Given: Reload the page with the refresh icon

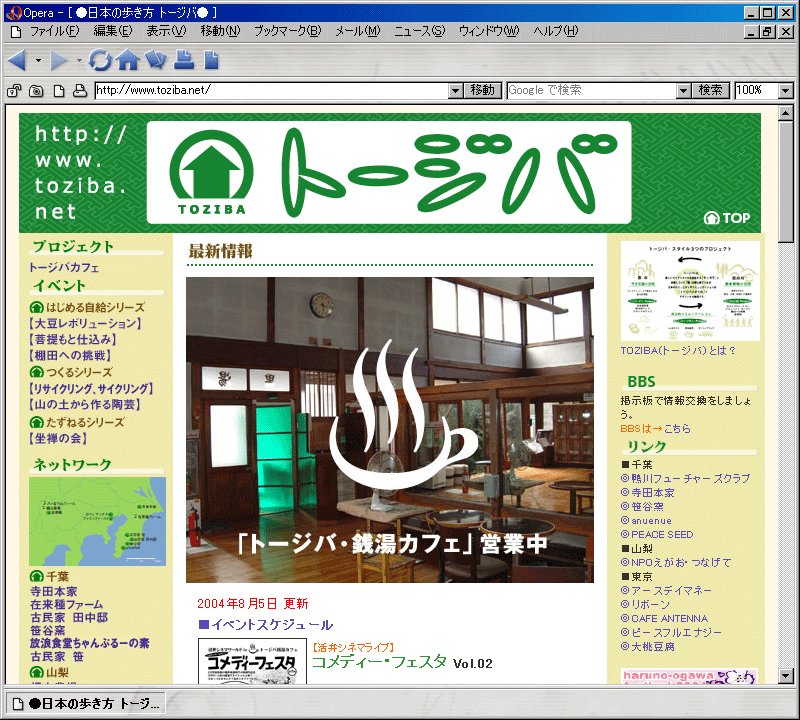Looking at the screenshot, I should [100, 60].
